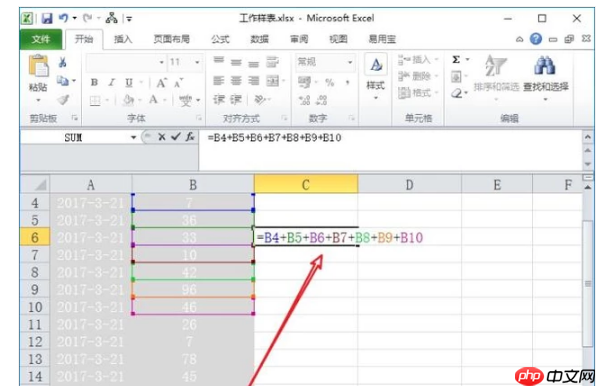Expand the number format 常规 dropdown
This screenshot has width=596, height=386.
click(350, 62)
